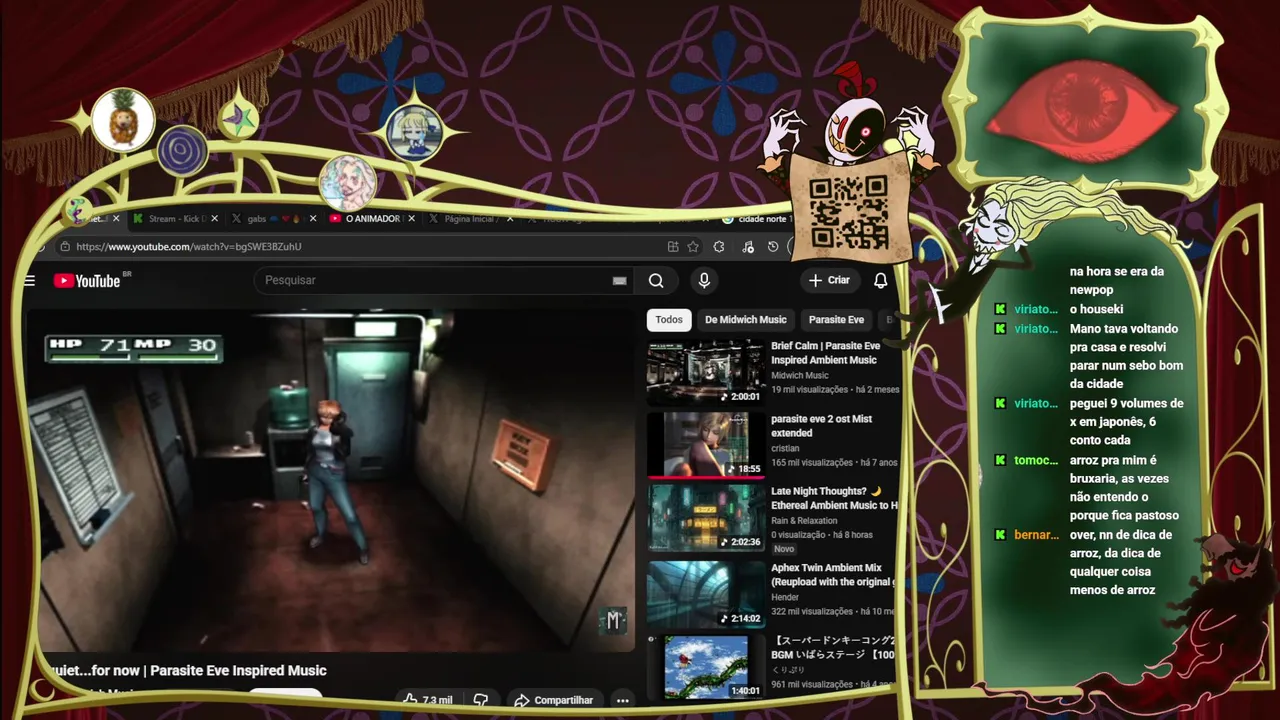Screen dimensions: 1280x720
Task: Open Brief Calm Parasite Eve title link
Action: pos(826,353)
